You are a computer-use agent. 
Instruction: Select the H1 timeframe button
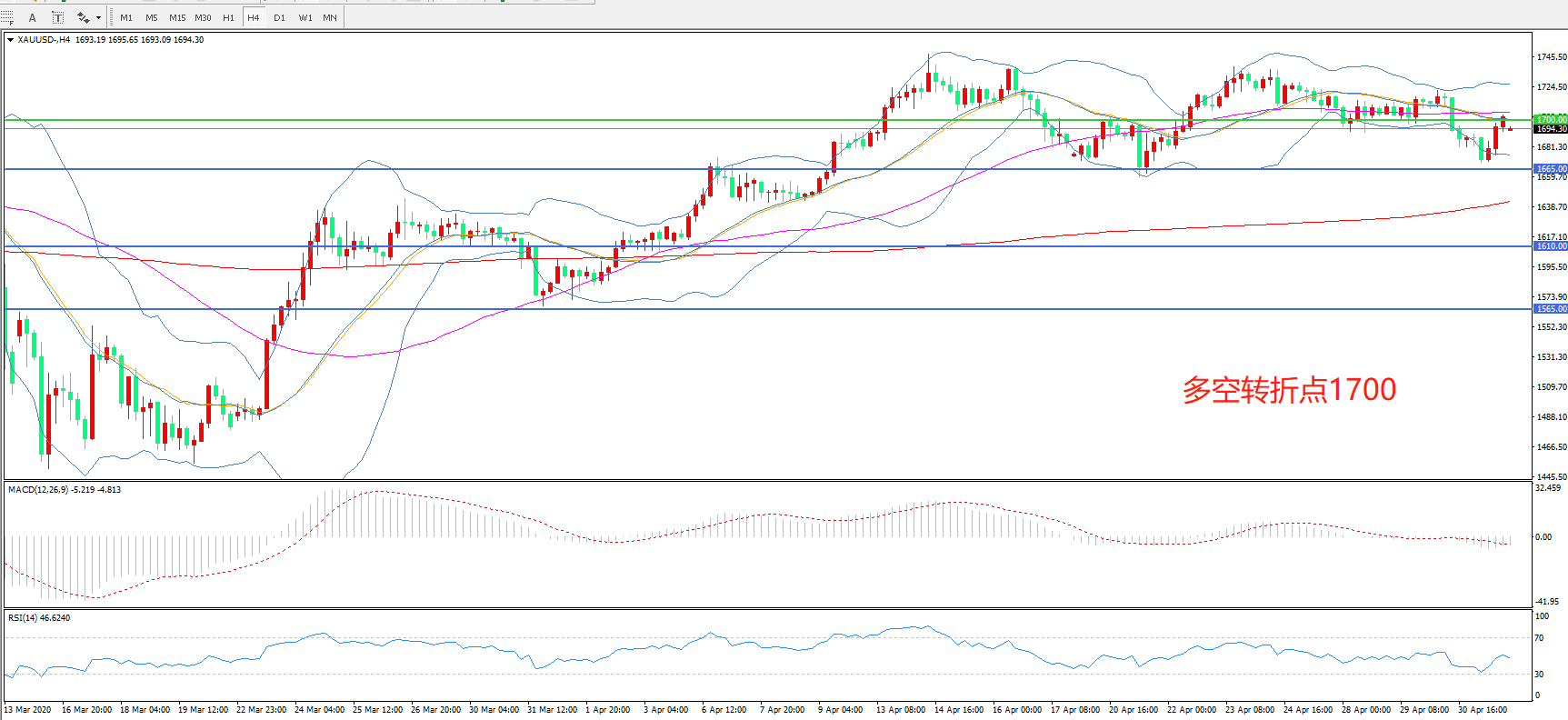228,17
